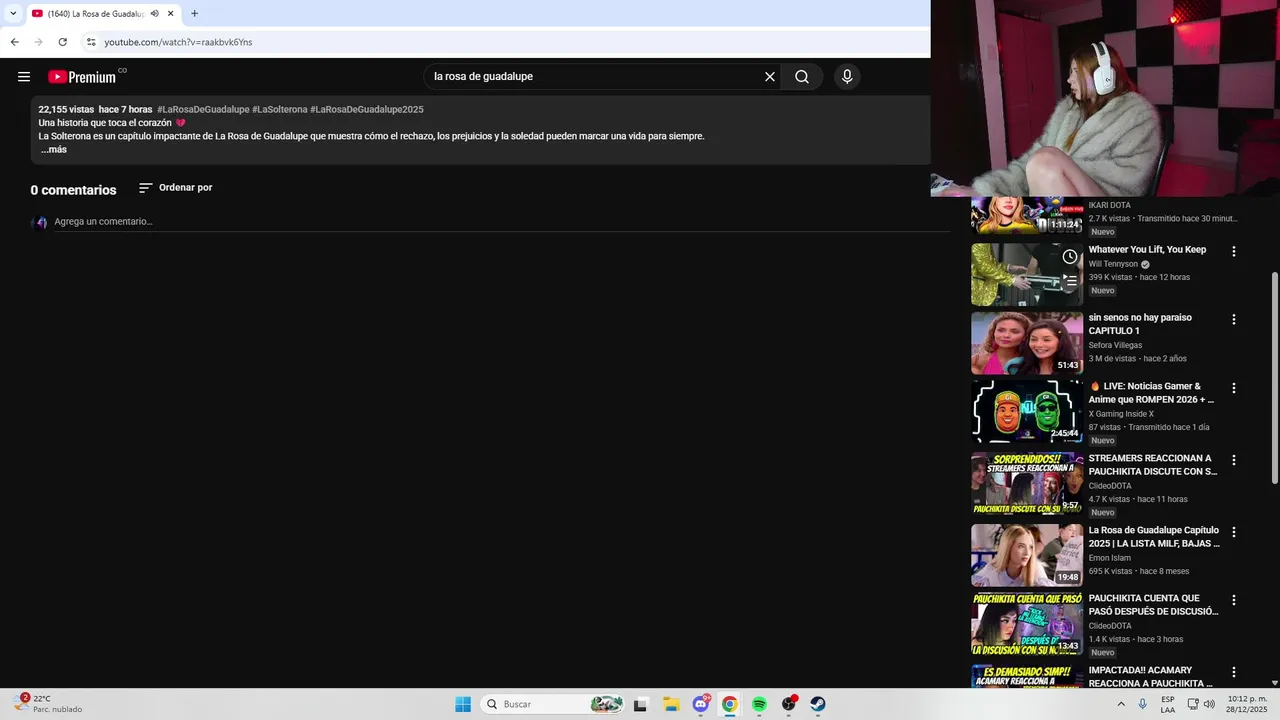Open PAUCHIKITA CUENTA QUE PASÓ thumbnail
1280x720 pixels.
click(1027, 623)
